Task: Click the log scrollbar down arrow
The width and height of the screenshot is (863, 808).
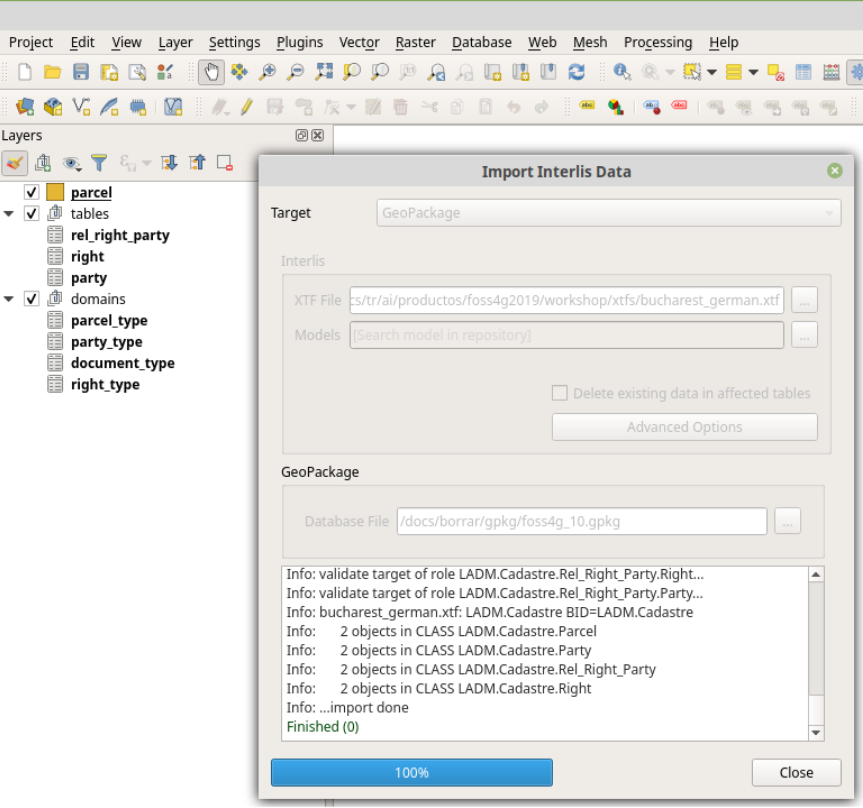Action: pyautogui.click(x=816, y=733)
